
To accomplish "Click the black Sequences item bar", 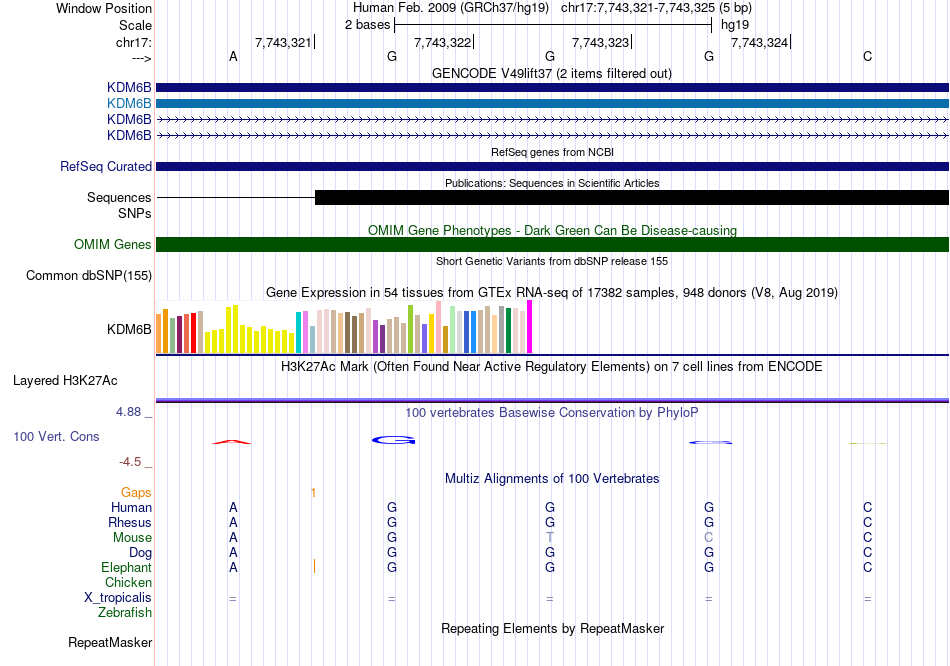I will pos(632,198).
